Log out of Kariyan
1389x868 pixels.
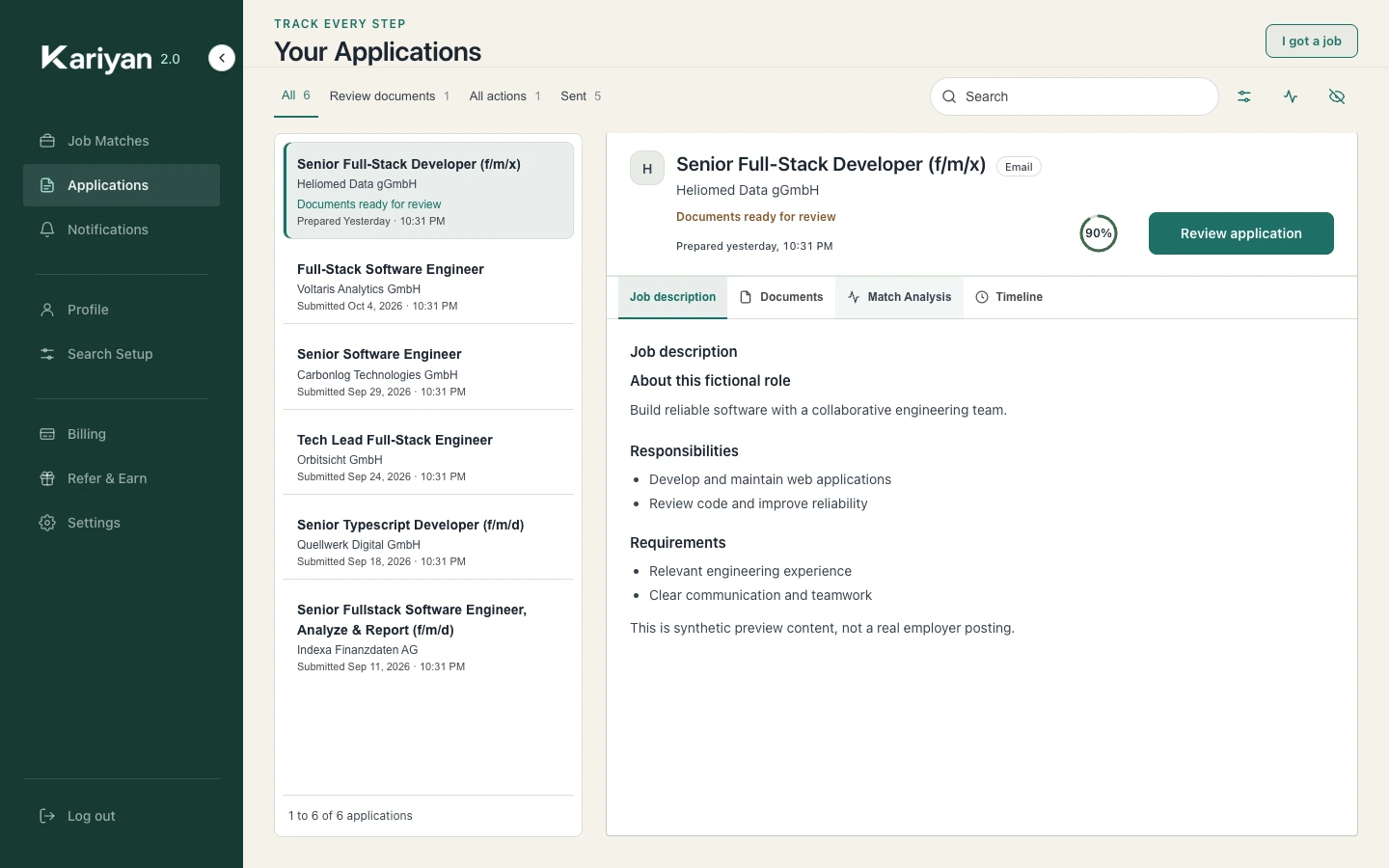(x=122, y=816)
